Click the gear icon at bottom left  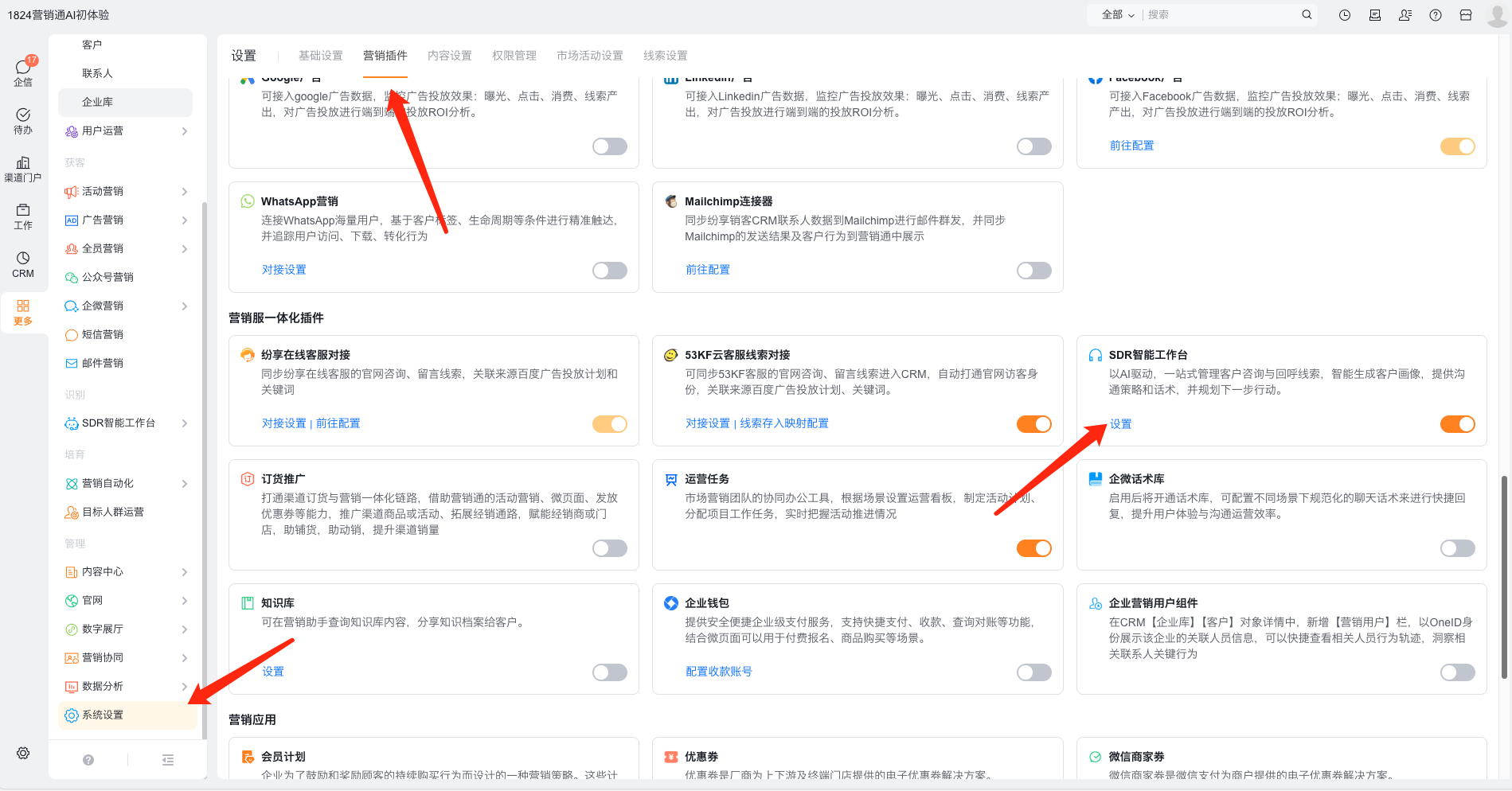23,753
